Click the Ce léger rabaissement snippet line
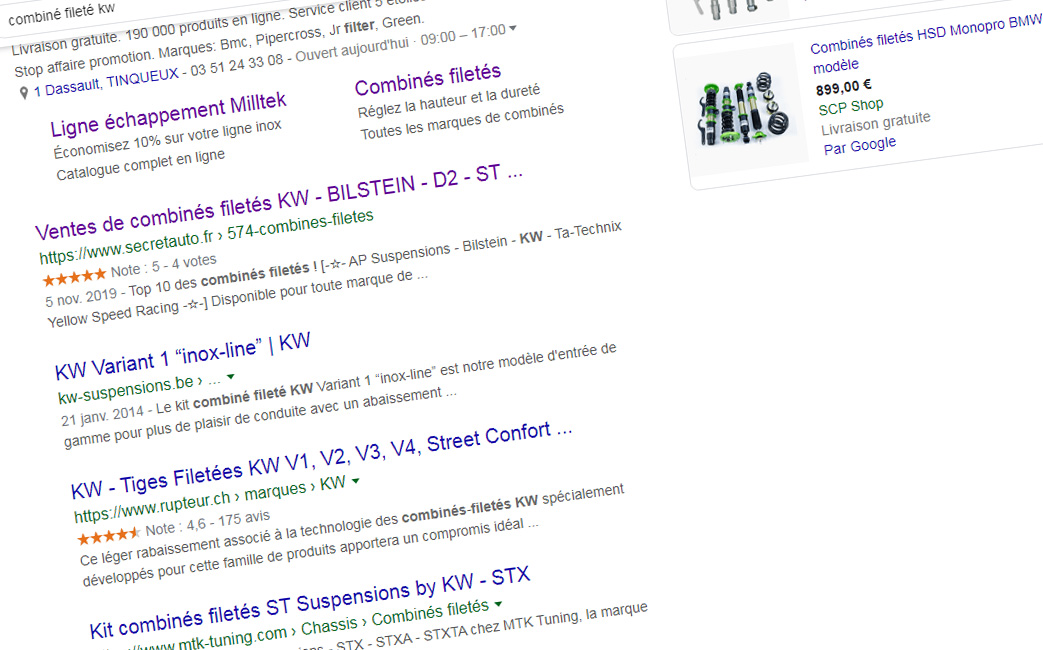The width and height of the screenshot is (1043, 650). point(352,525)
